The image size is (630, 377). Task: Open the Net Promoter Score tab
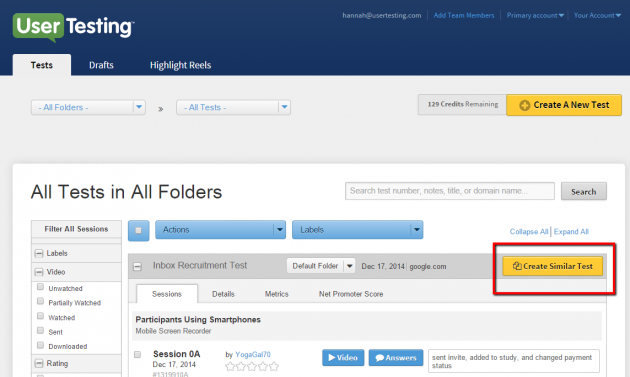[351, 294]
